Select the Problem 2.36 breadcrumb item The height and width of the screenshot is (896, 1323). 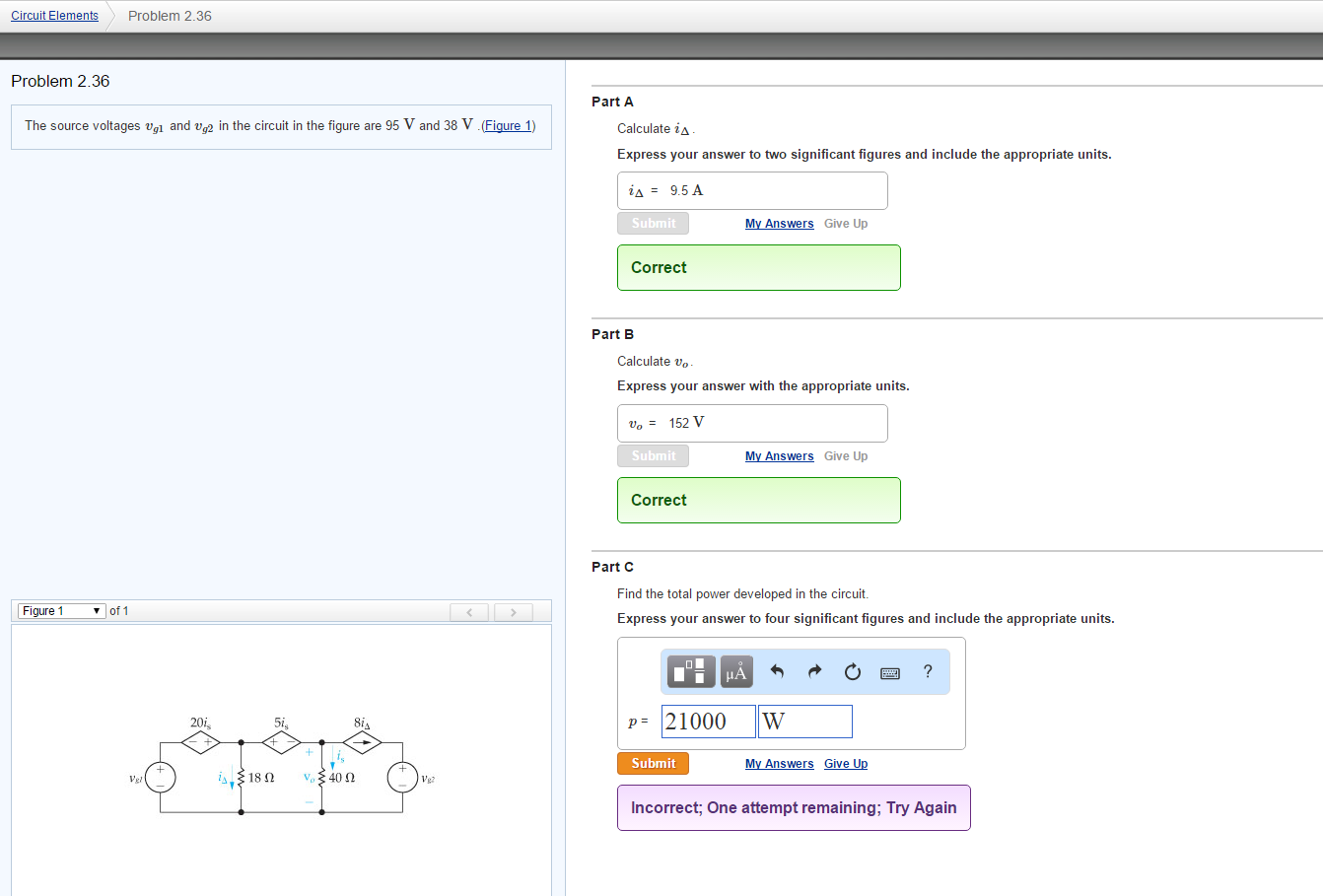(x=170, y=15)
